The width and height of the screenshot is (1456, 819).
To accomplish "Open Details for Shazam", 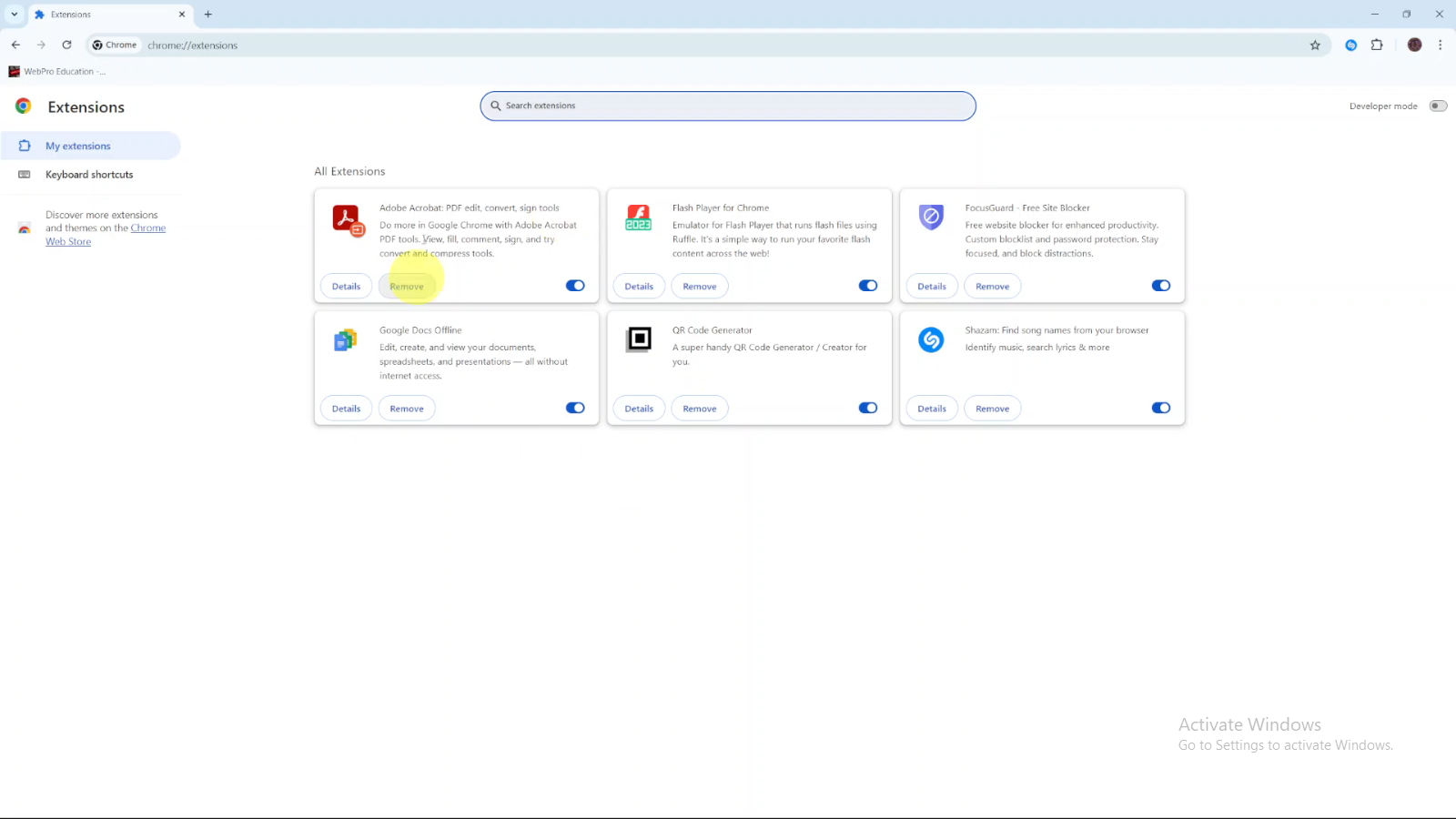I will pos(932,409).
